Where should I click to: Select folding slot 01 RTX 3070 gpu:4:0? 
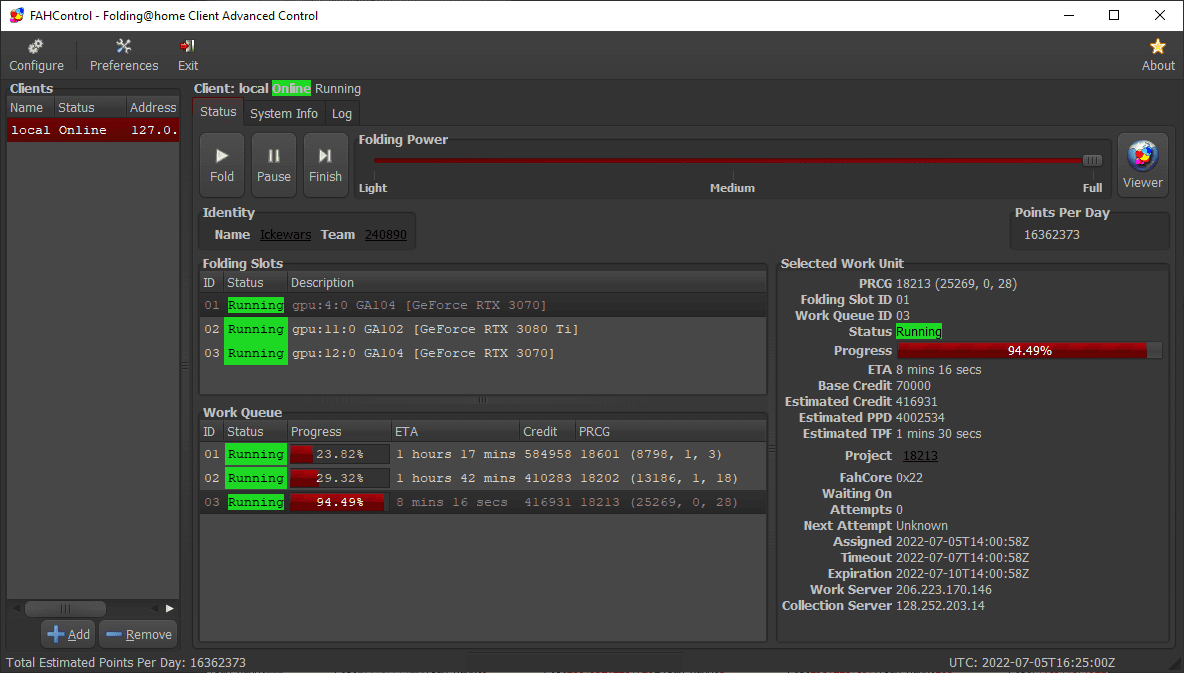click(x=483, y=305)
